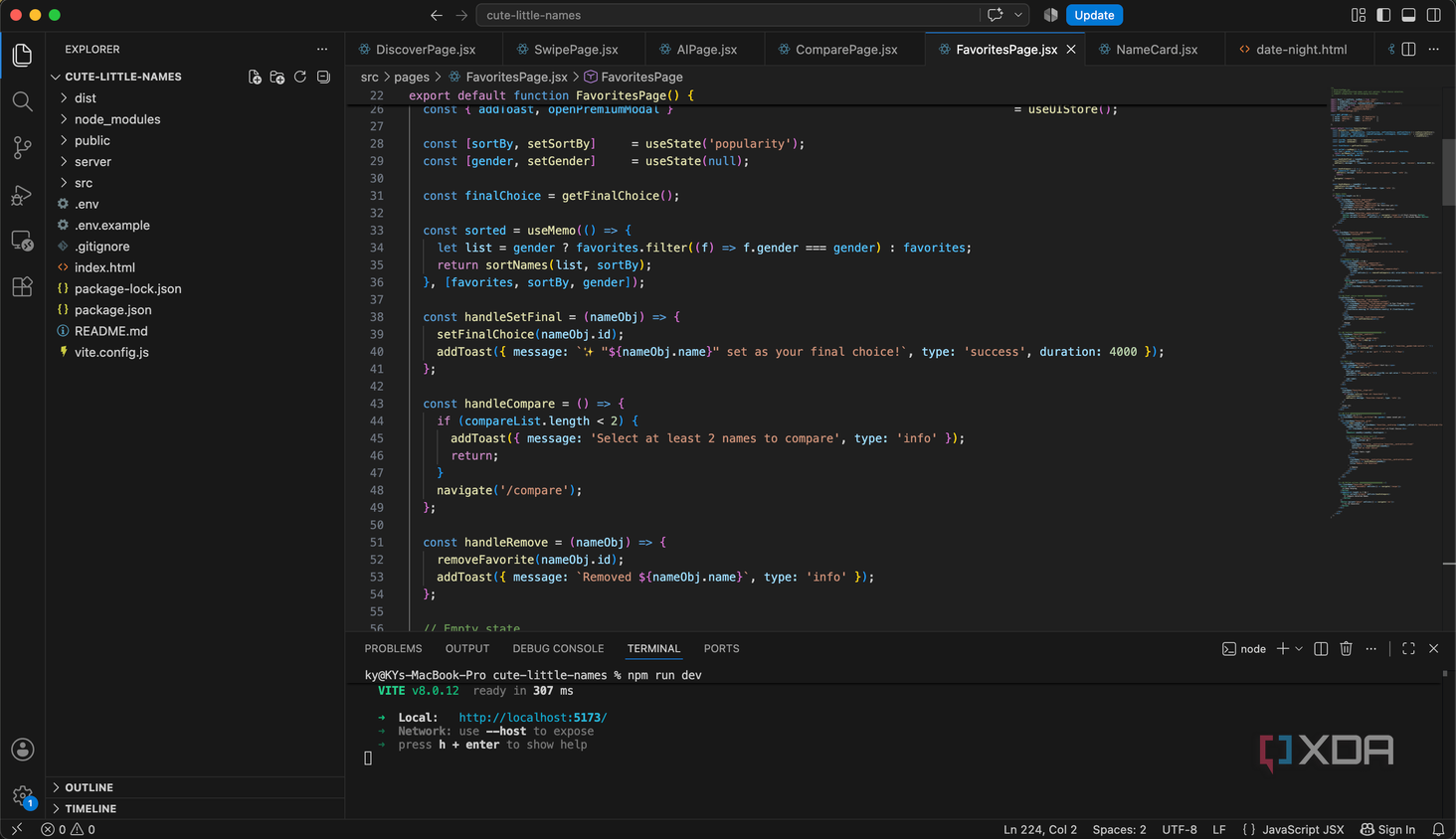1456x839 pixels.
Task: Click the Update button
Action: [1094, 15]
